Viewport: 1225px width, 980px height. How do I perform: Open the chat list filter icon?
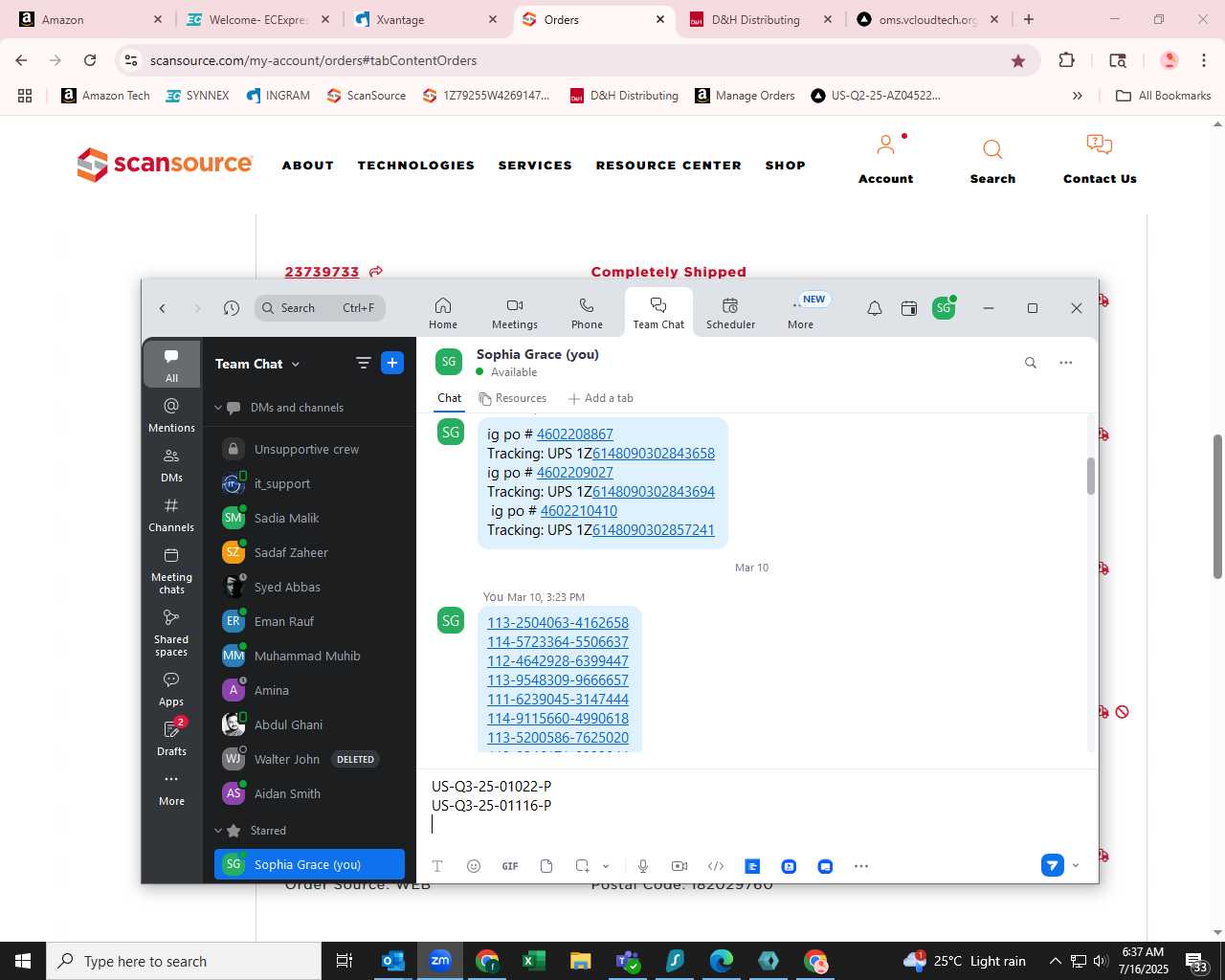[x=364, y=363]
